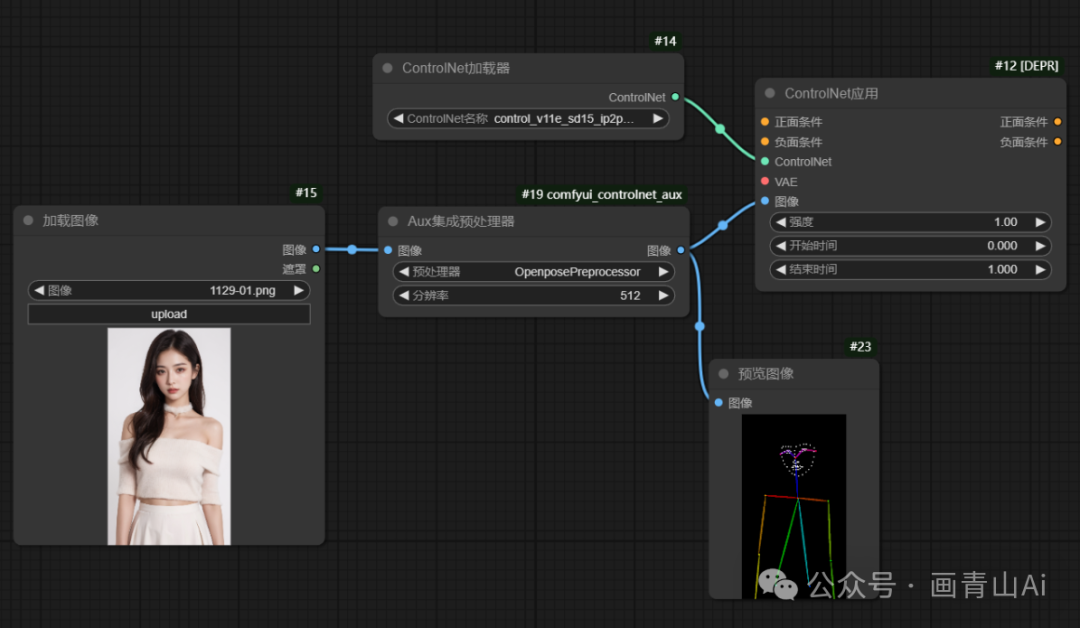Image resolution: width=1080 pixels, height=628 pixels.
Task: Increase 开始时间 with right arrow
Action: [1040, 246]
